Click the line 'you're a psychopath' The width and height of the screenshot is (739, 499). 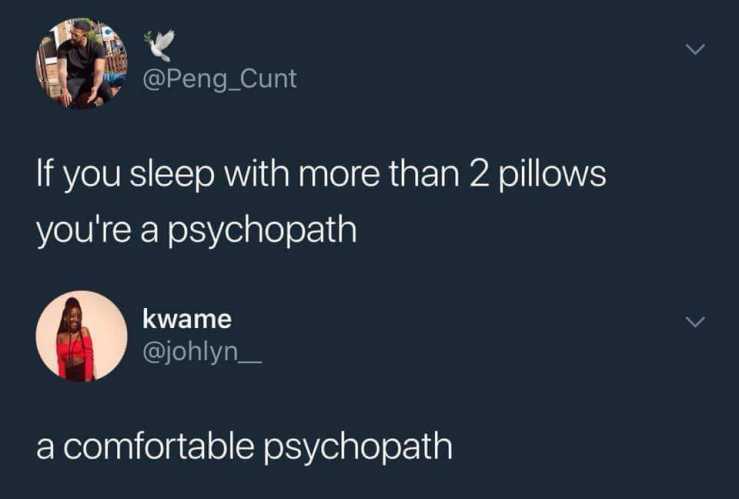197,231
